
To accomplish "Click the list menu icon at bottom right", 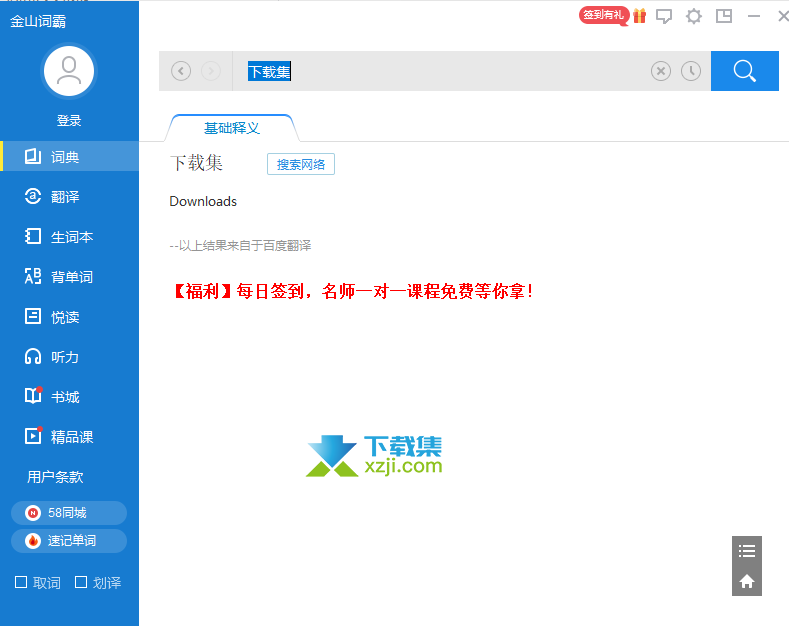I will click(x=747, y=551).
